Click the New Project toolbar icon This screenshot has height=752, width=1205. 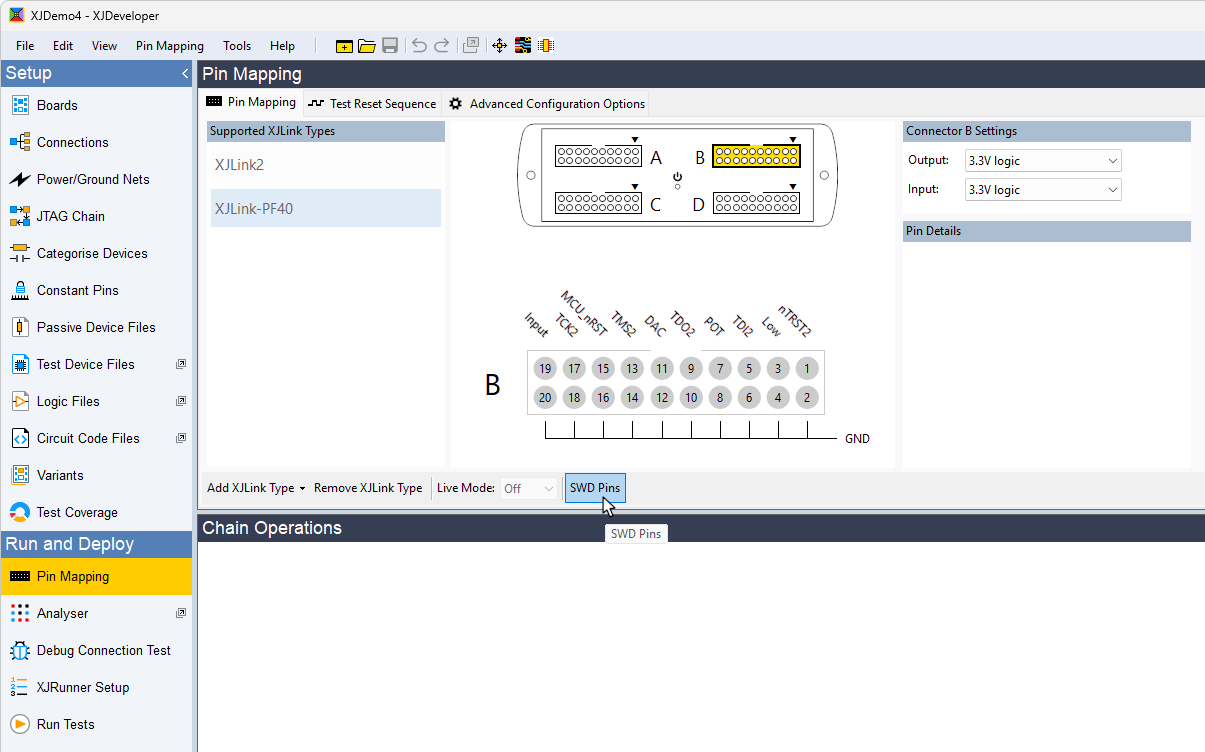(x=344, y=46)
